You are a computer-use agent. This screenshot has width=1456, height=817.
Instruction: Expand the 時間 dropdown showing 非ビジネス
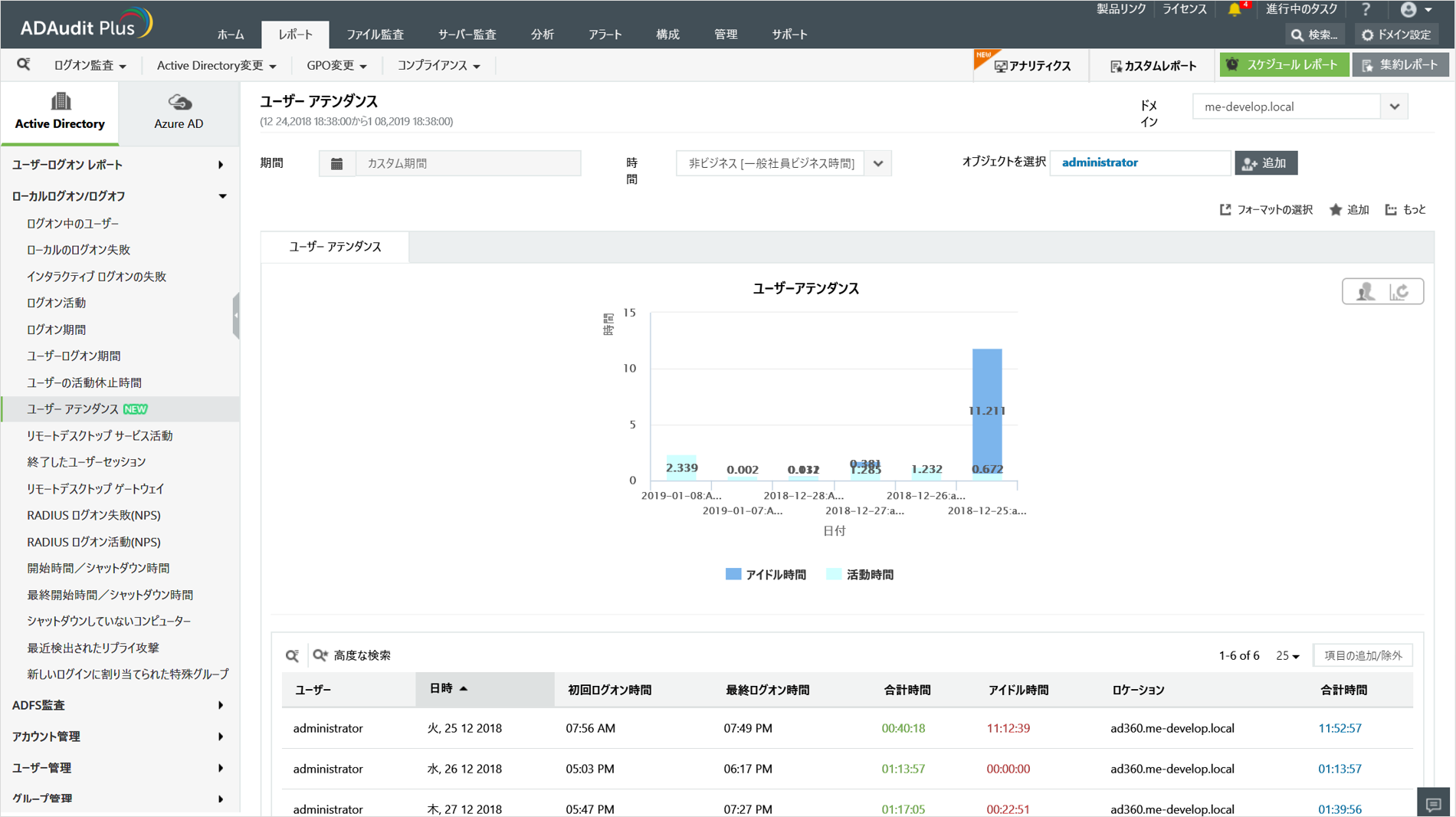tap(877, 163)
